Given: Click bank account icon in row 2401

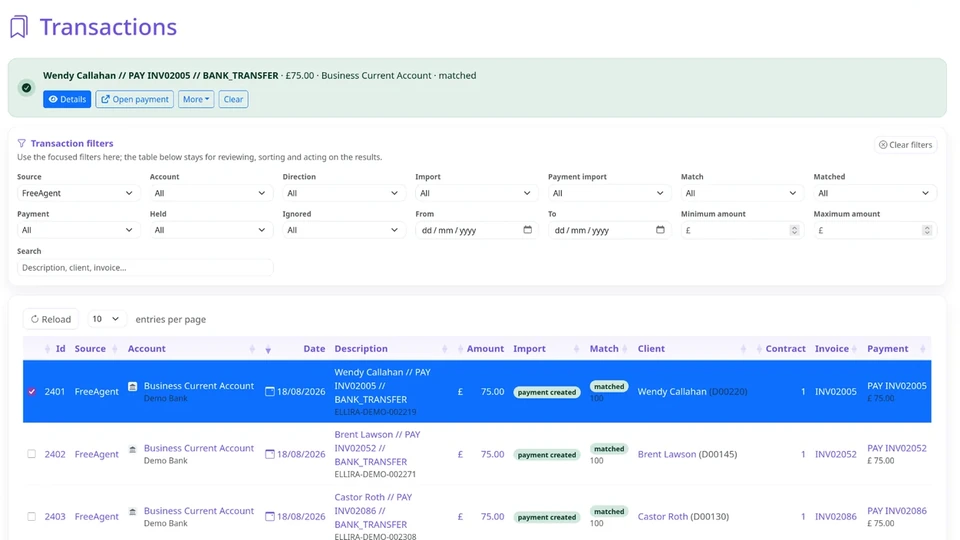Looking at the screenshot, I should (x=132, y=386).
